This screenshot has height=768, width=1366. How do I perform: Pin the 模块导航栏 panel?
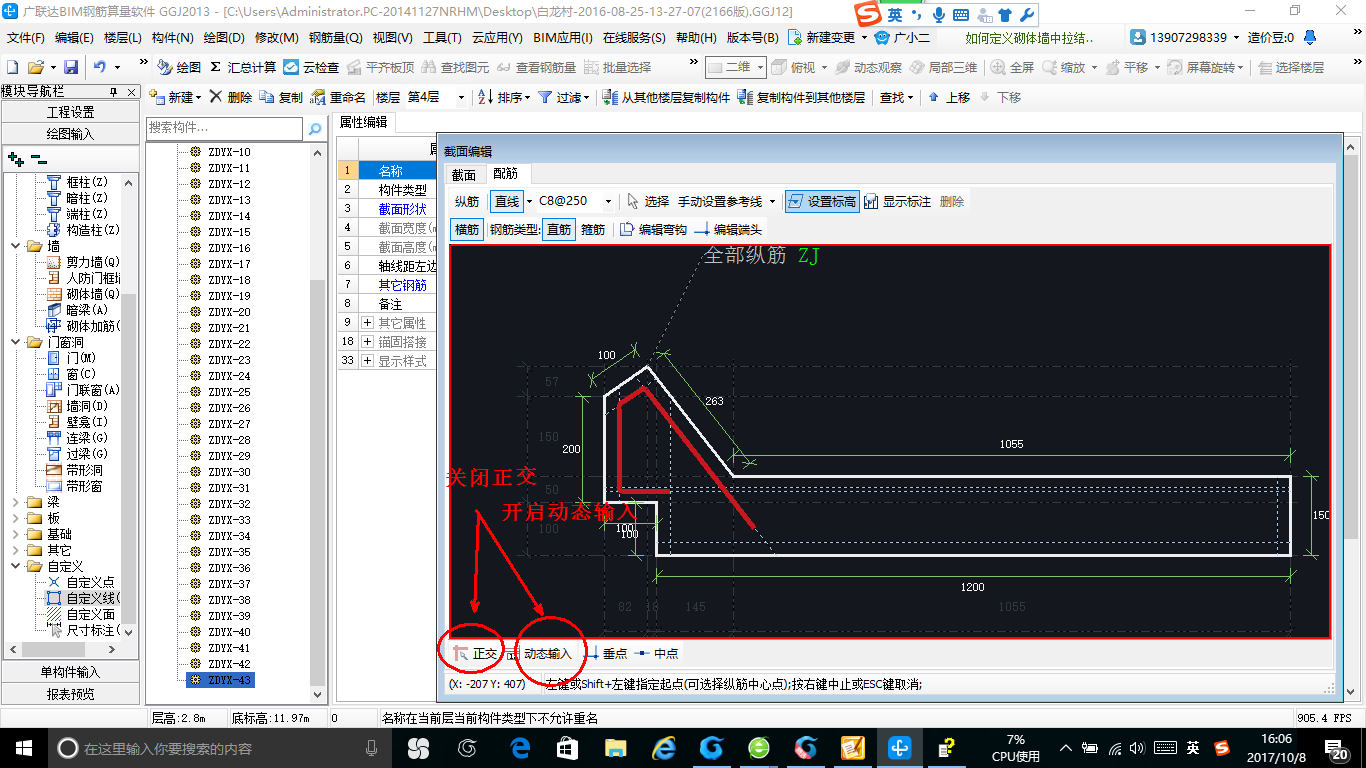(x=114, y=91)
